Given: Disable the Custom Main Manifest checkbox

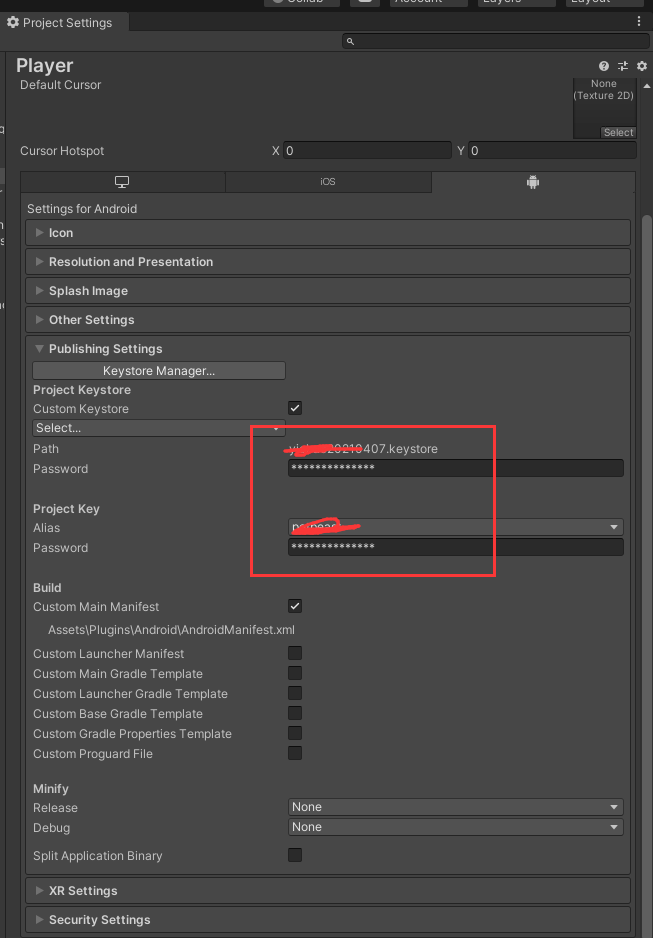Looking at the screenshot, I should pos(294,606).
